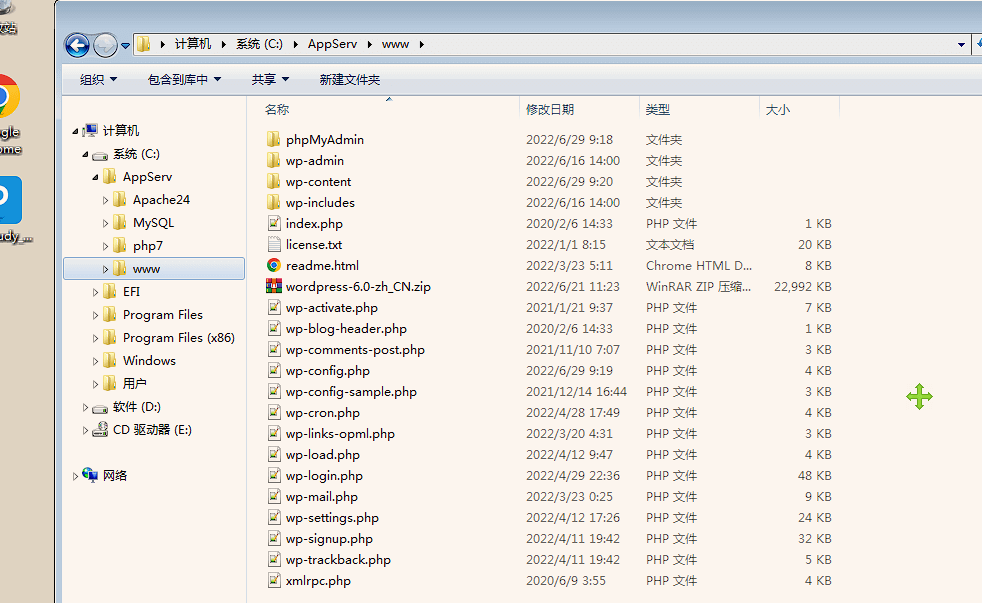Select 用户 in the folder tree
The image size is (982, 603).
pyautogui.click(x=135, y=383)
